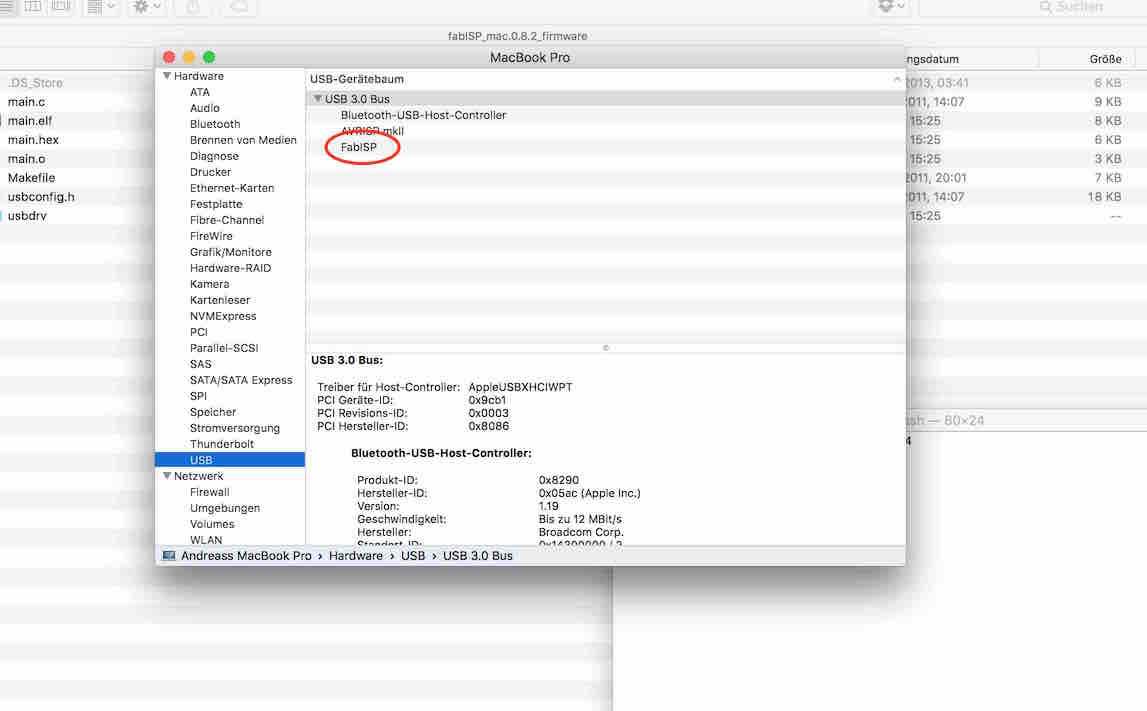Image resolution: width=1147 pixels, height=711 pixels.
Task: Open NVMExpress category
Action: click(223, 317)
